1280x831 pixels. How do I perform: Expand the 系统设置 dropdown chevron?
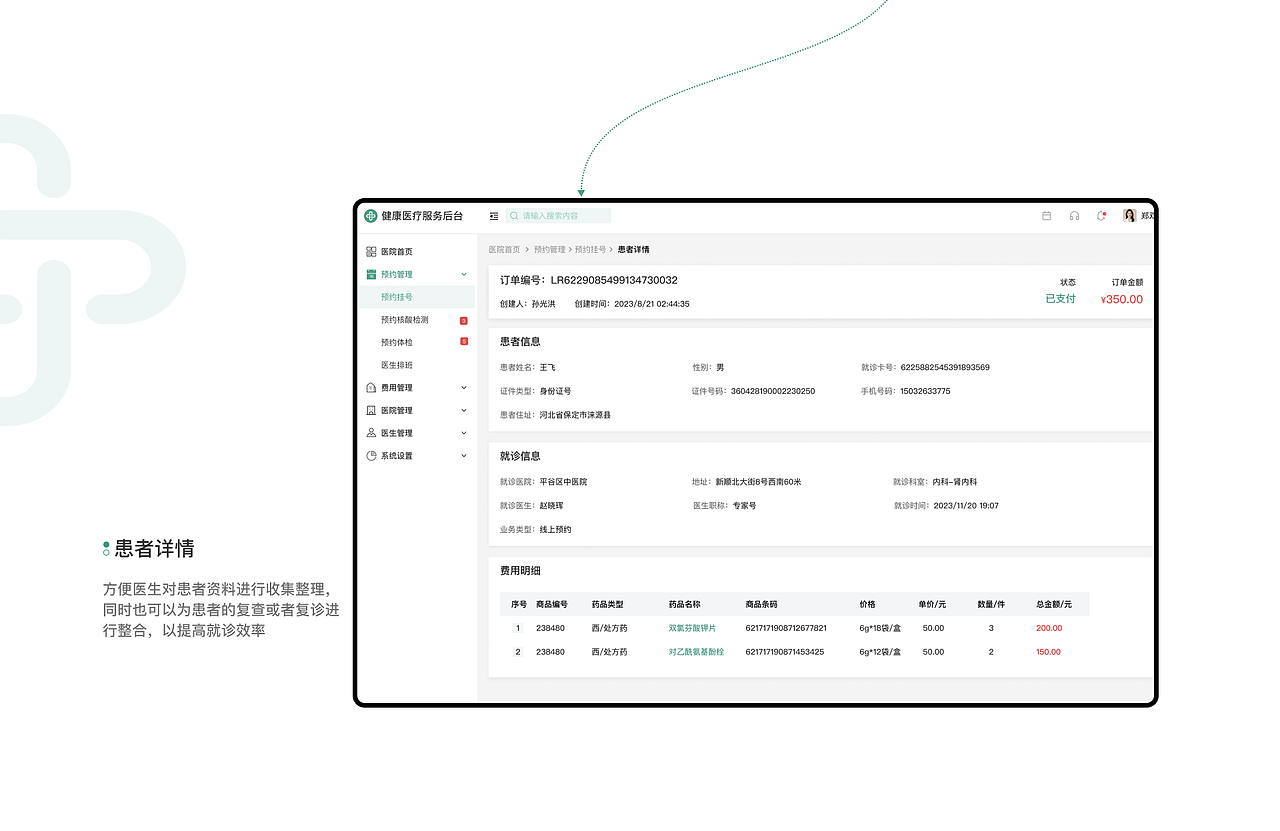coord(463,455)
